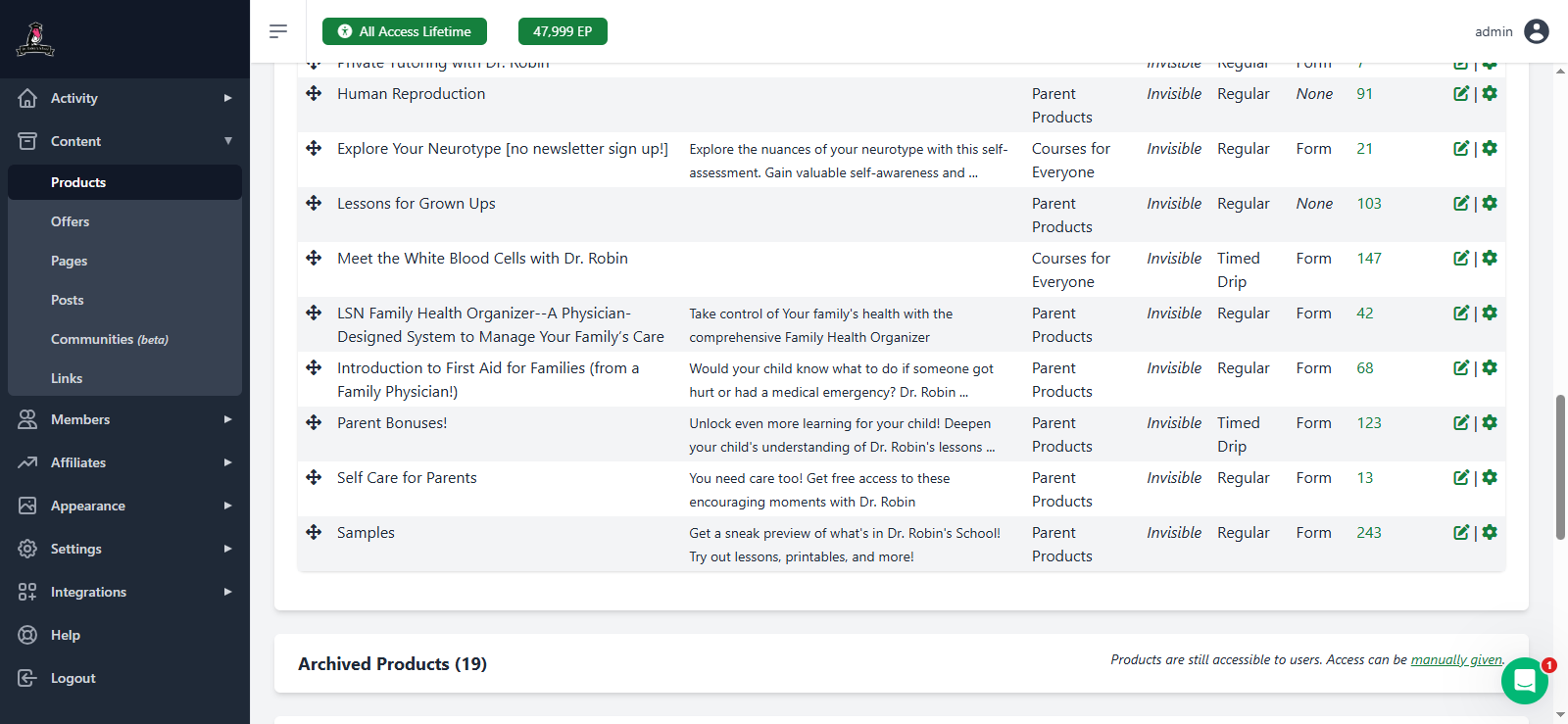This screenshot has height=724, width=1568.
Task: Toggle the hamburger sidebar menu icon
Action: (x=278, y=31)
